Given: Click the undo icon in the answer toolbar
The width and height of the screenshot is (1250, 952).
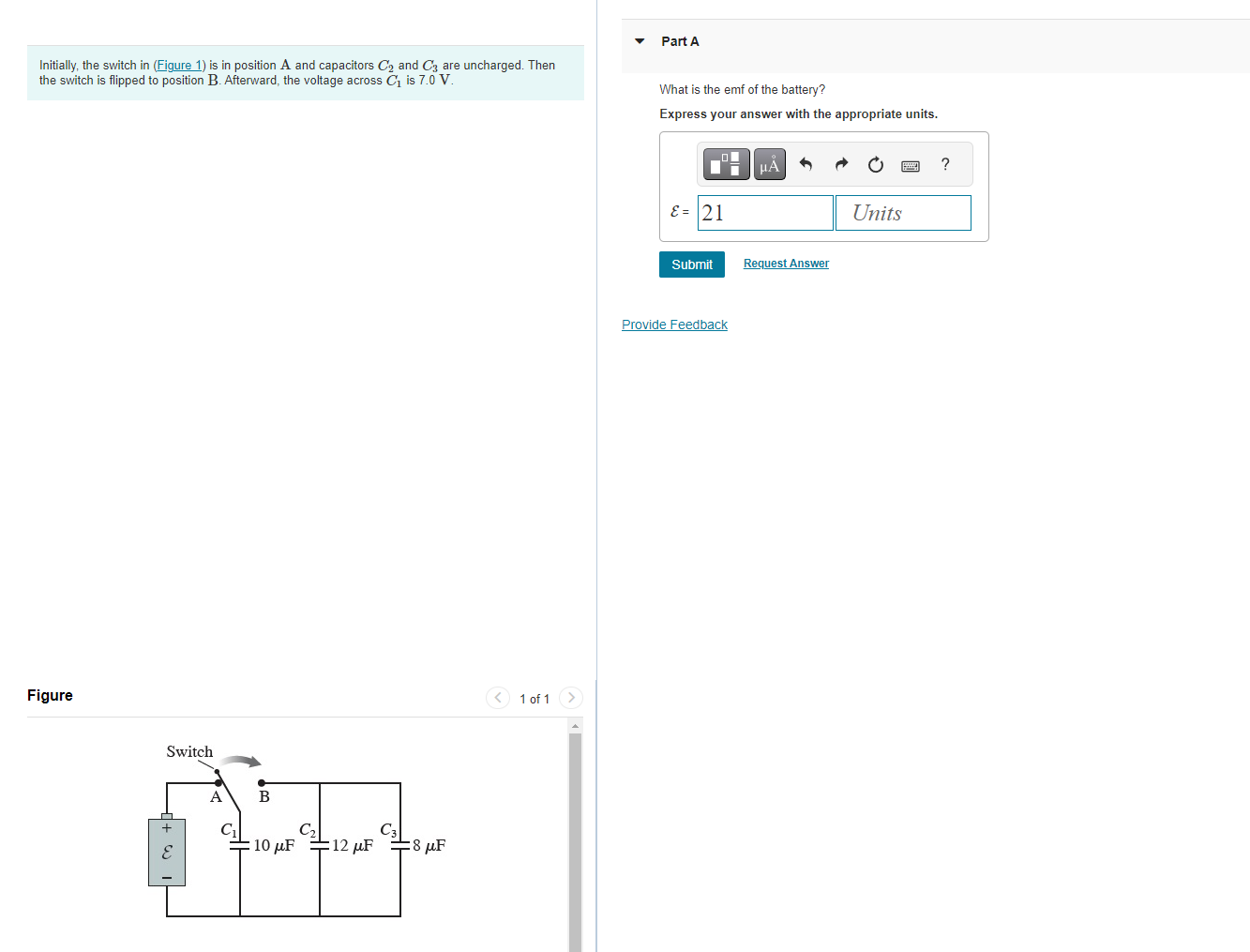Looking at the screenshot, I should click(806, 163).
